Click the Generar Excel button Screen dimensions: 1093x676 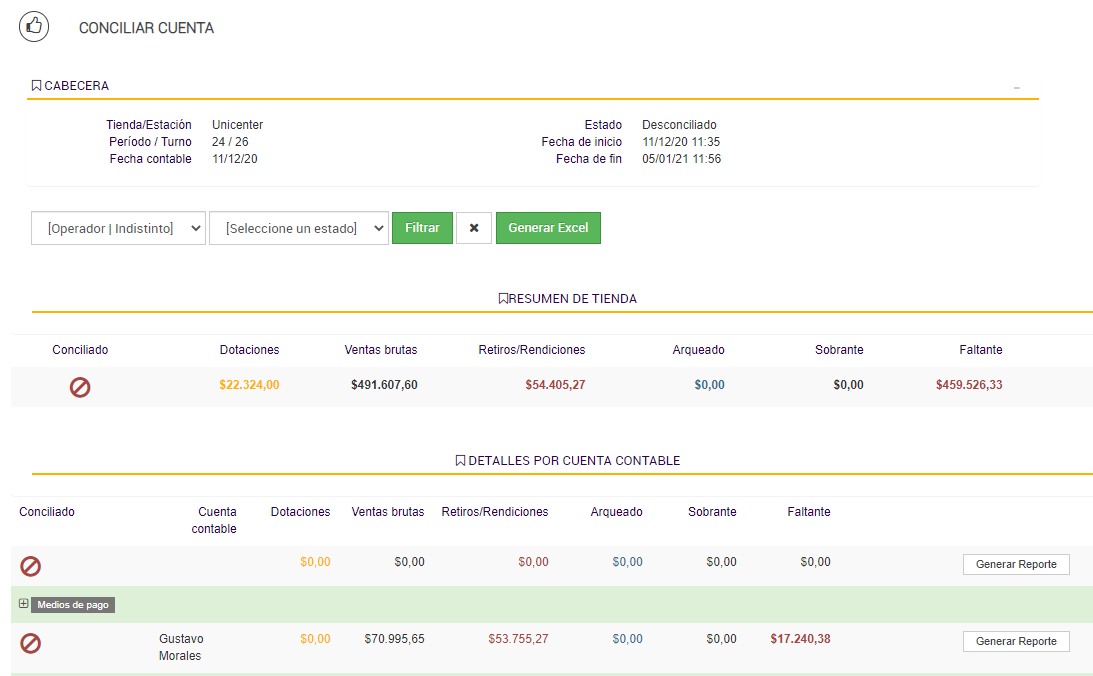548,228
